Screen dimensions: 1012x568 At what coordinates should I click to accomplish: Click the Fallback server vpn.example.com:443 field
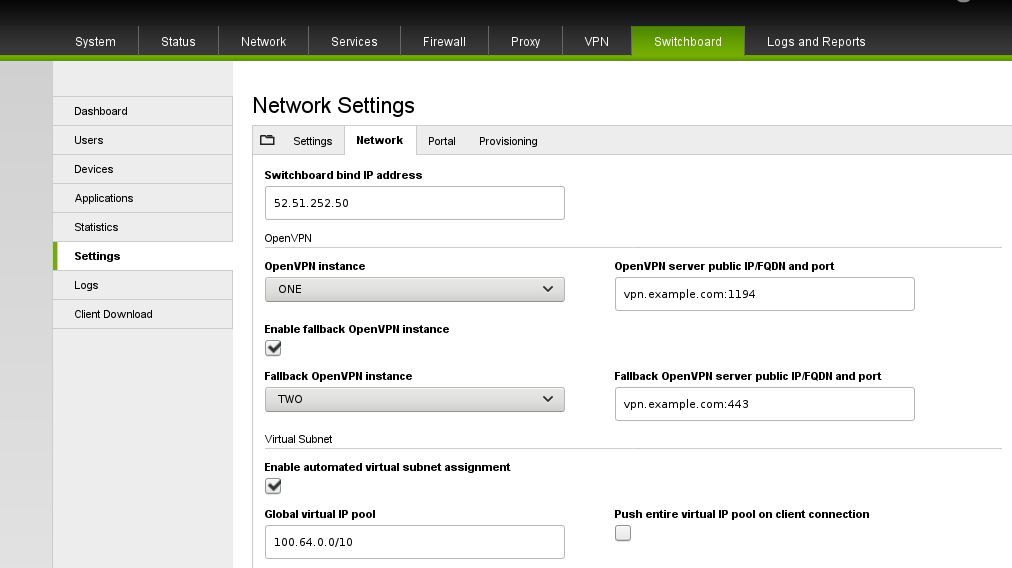[764, 404]
